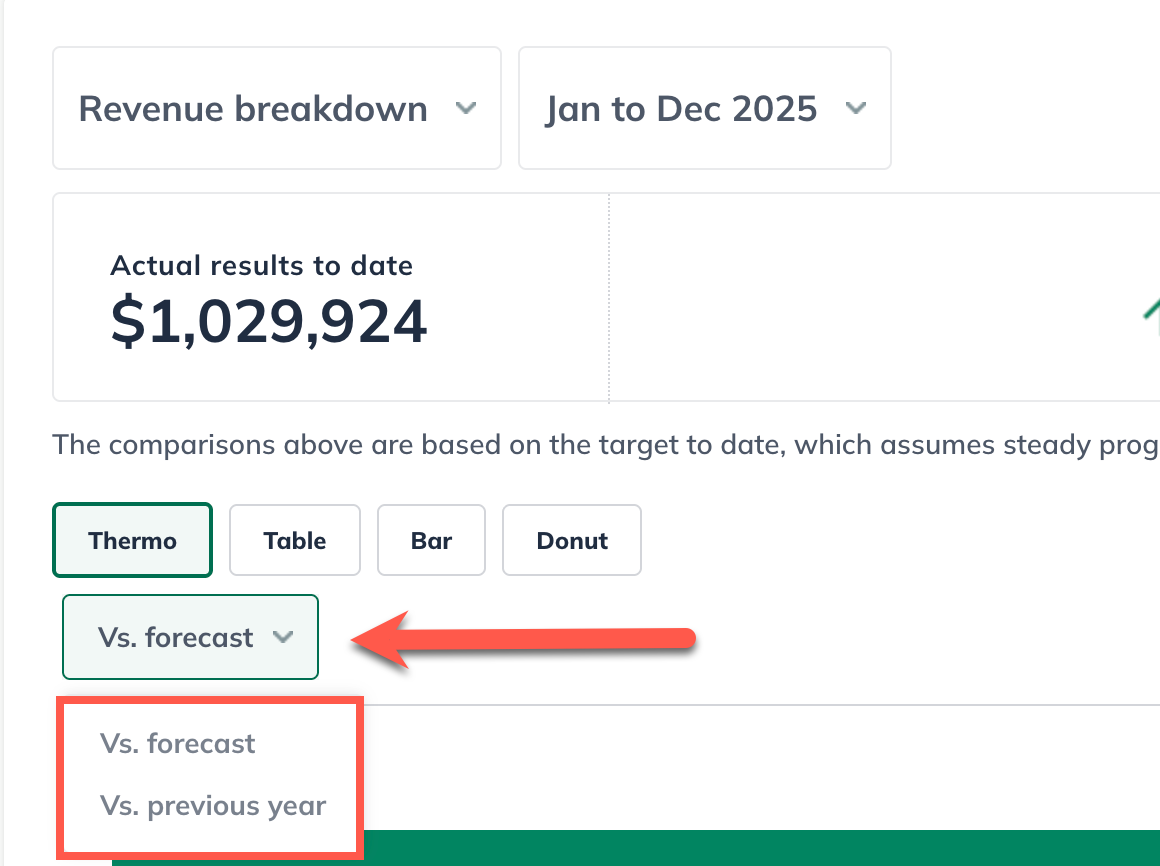Viewport: 1160px width, 866px height.
Task: Click the chevron beside Jan to Dec 2025
Action: pyautogui.click(x=855, y=108)
